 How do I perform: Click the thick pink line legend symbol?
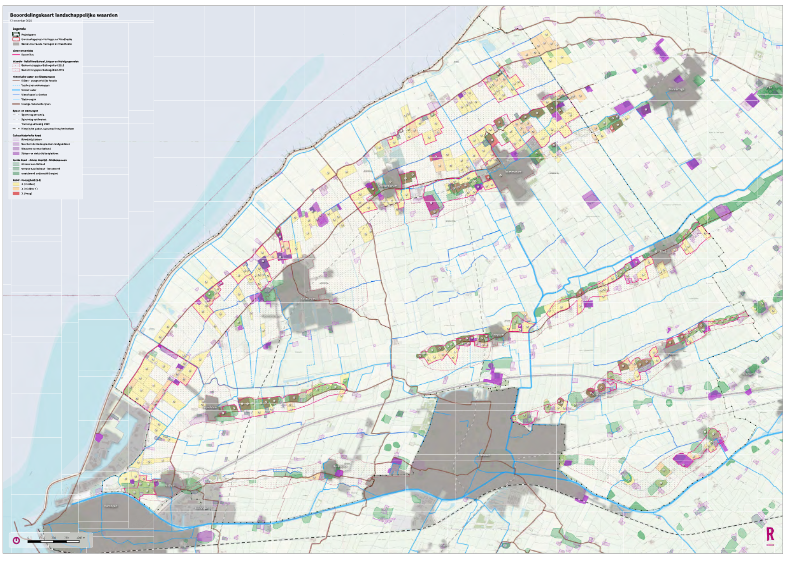(x=16, y=55)
